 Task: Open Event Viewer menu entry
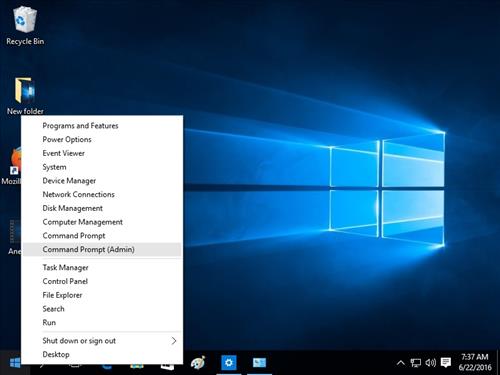point(102,153)
